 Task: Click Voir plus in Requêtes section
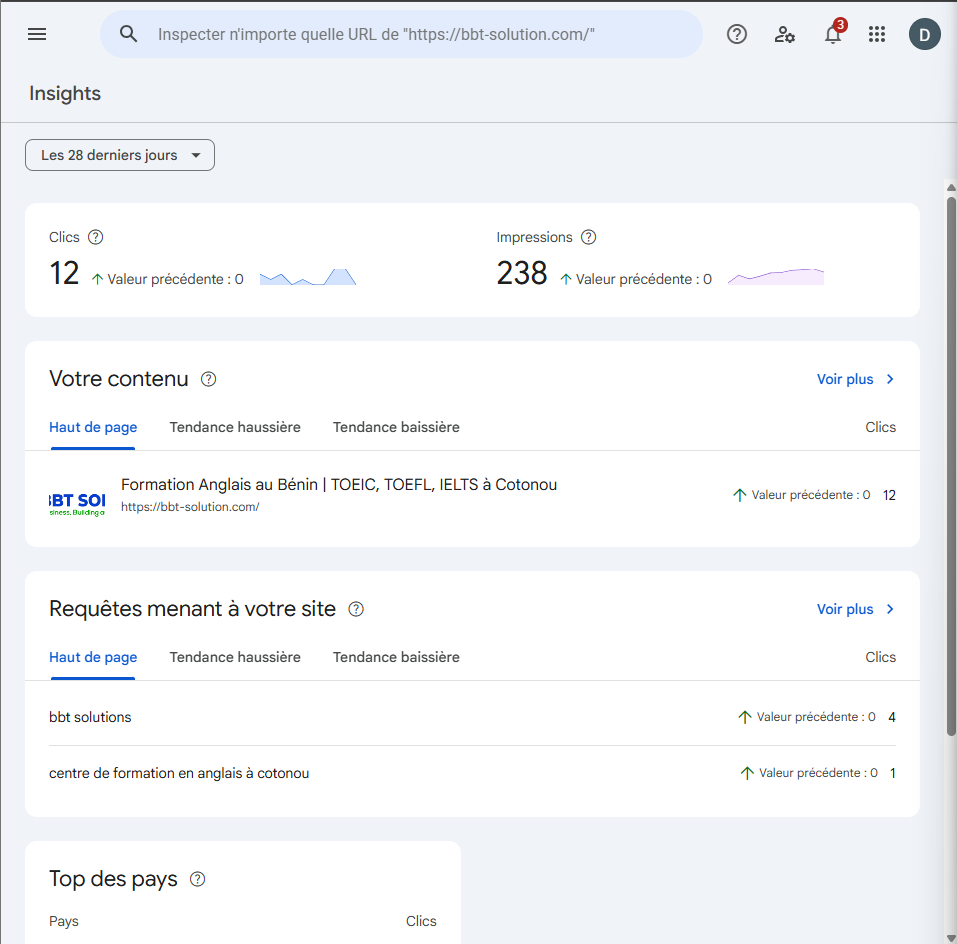(x=856, y=610)
